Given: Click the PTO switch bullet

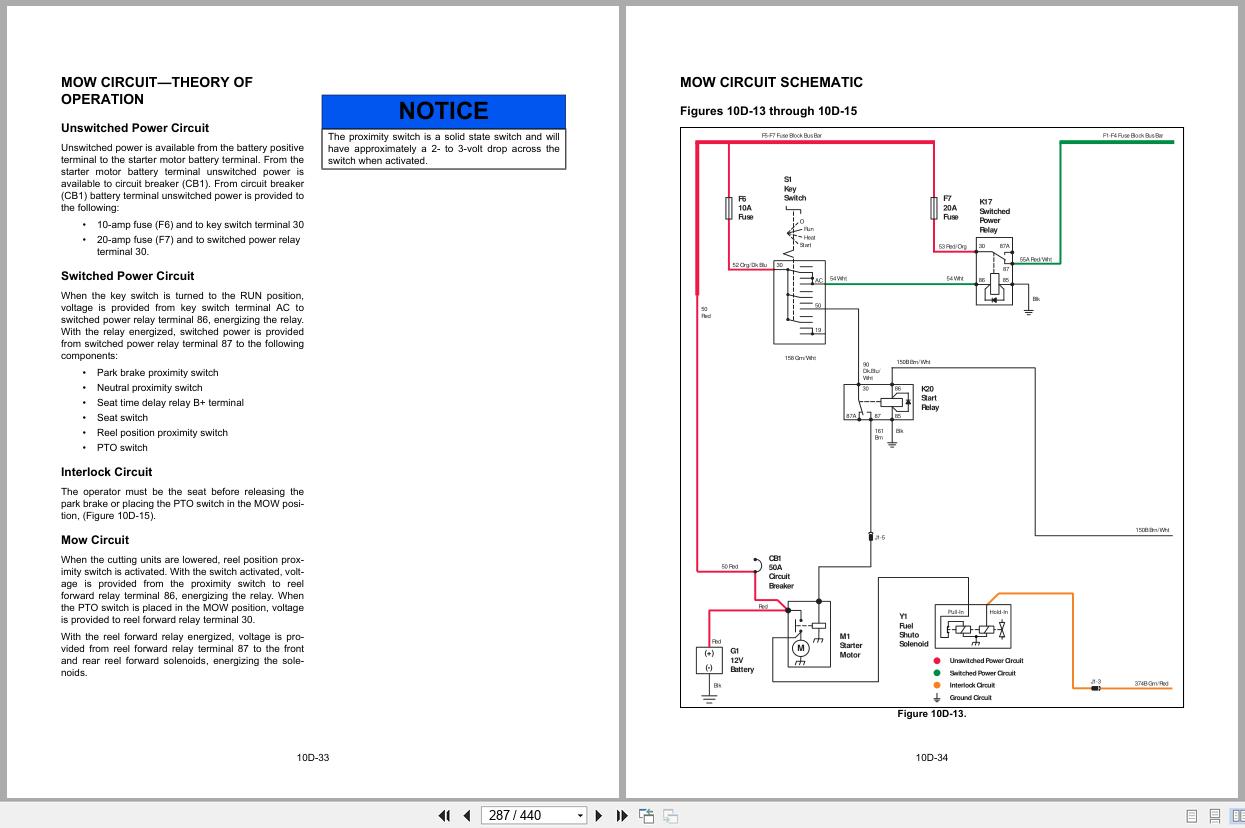Looking at the screenshot, I should (x=122, y=448).
